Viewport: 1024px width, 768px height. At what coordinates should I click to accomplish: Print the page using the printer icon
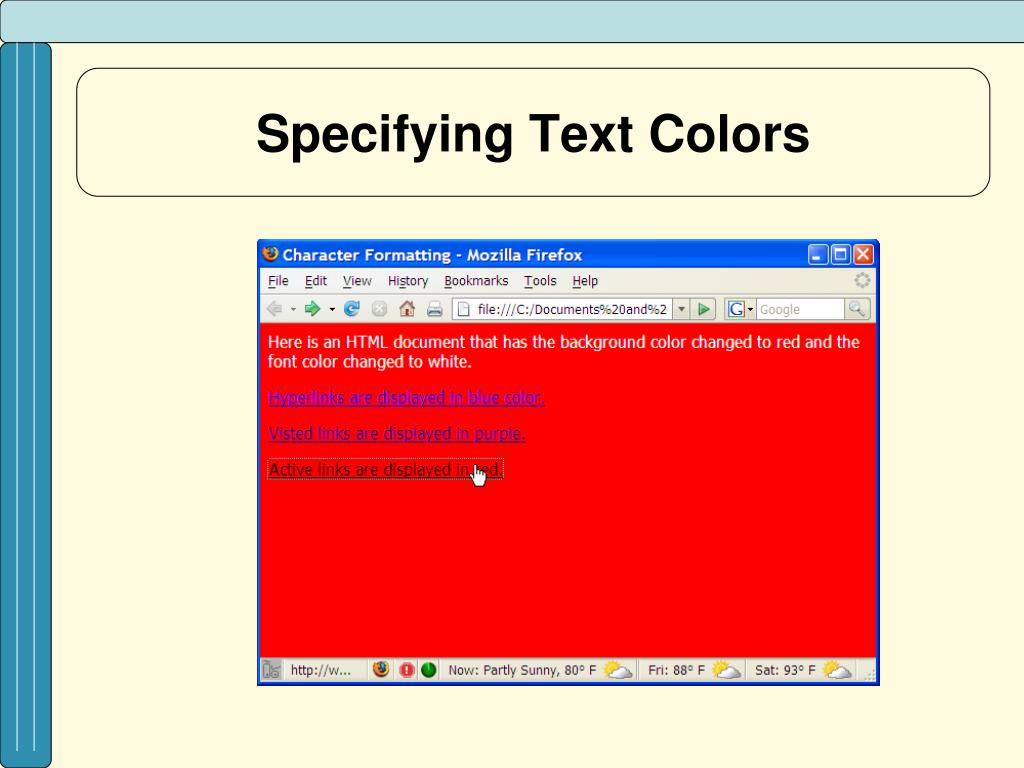(435, 309)
